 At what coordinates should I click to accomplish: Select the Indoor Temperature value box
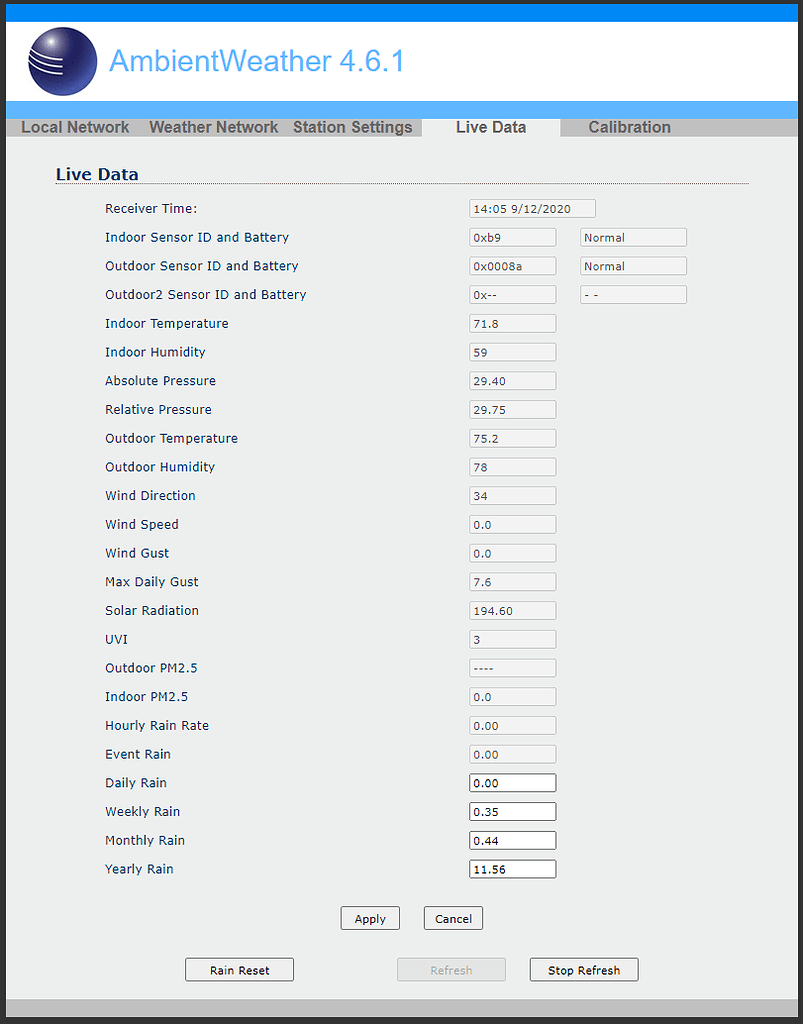[512, 323]
